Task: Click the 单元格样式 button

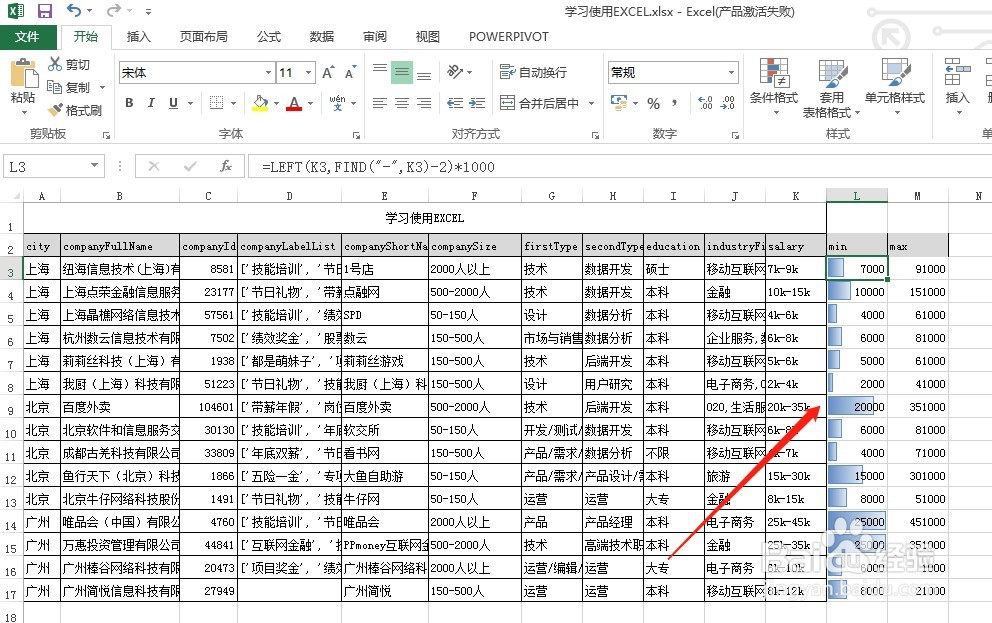Action: click(x=895, y=85)
